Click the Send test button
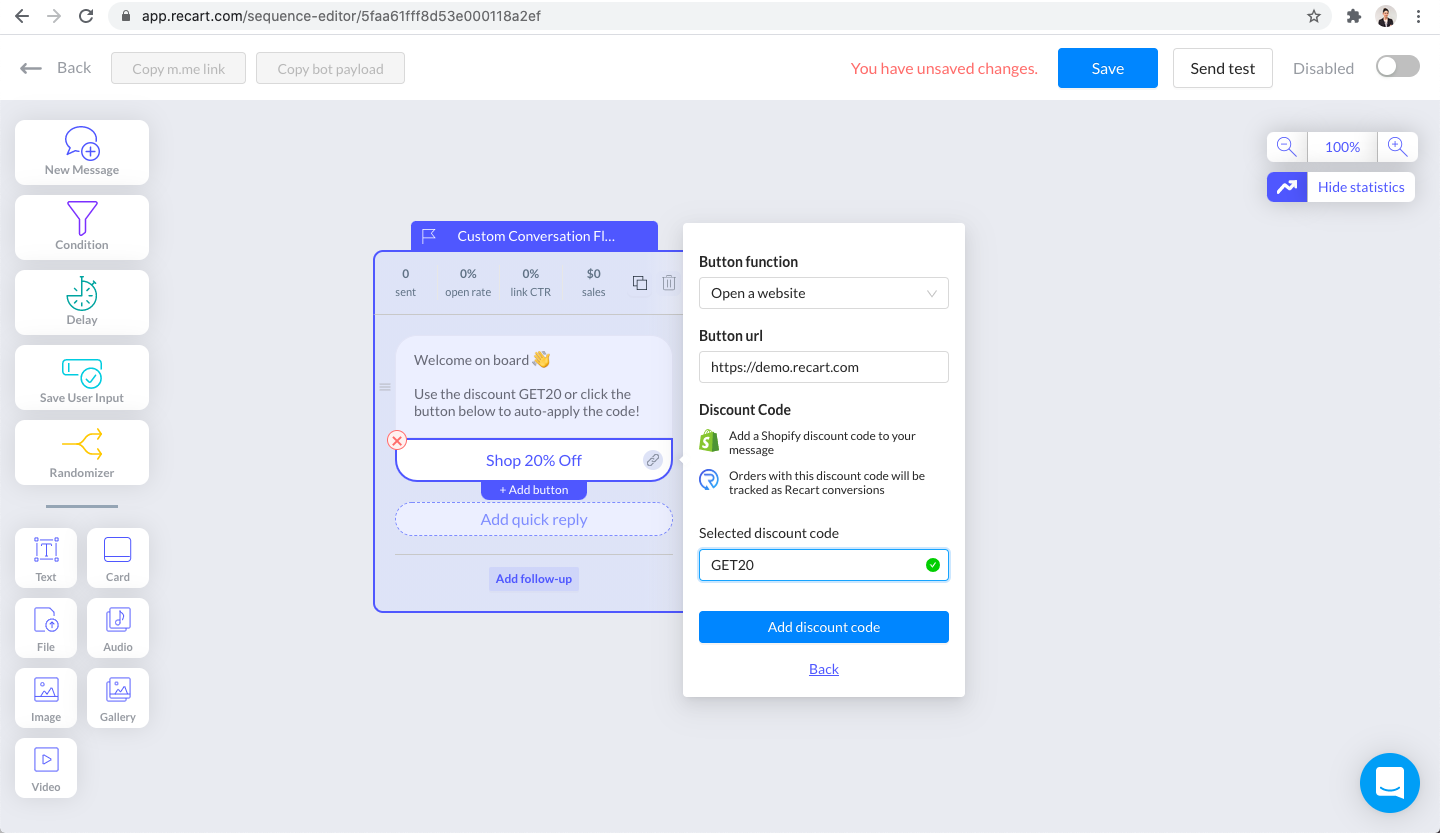1440x833 pixels. (x=1222, y=68)
